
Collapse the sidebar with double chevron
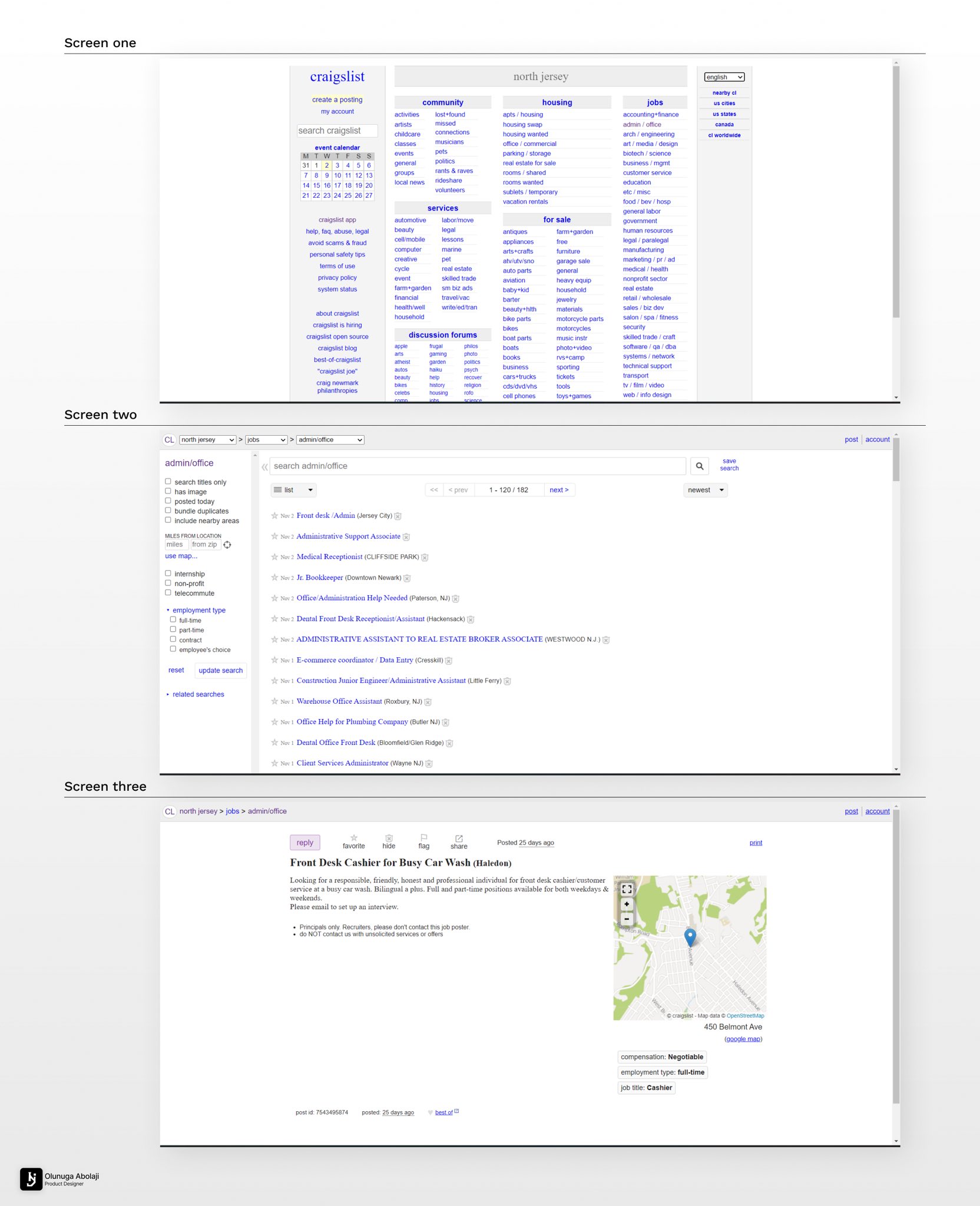(264, 466)
